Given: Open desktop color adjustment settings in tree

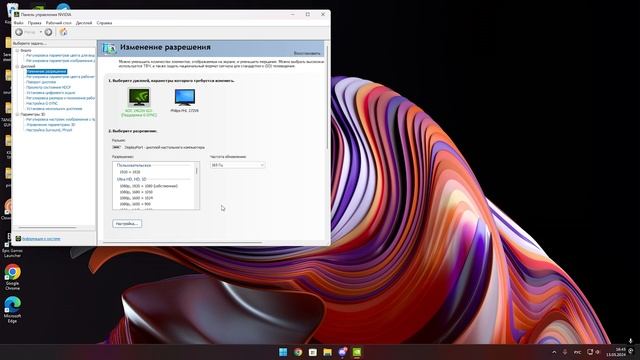Looking at the screenshot, I should [60, 77].
